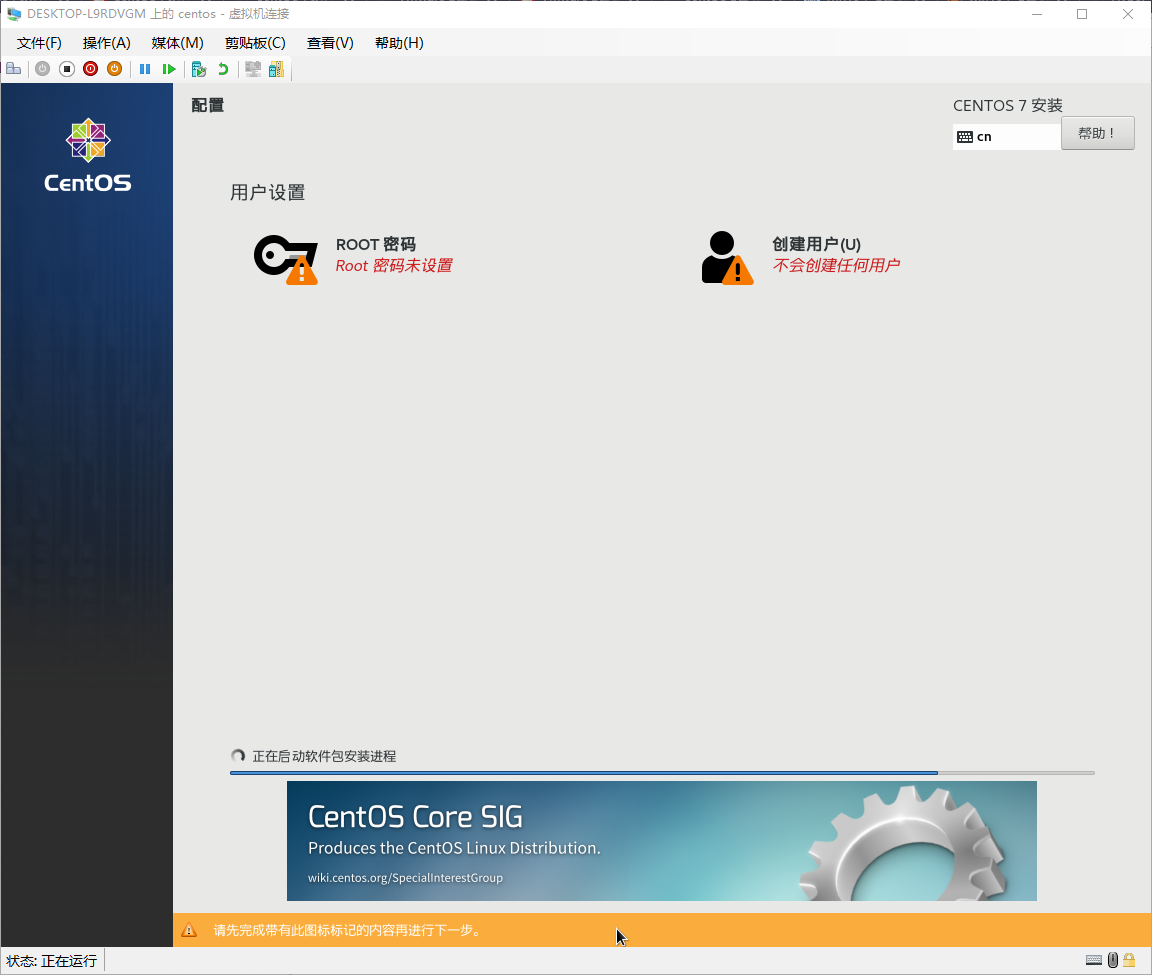Open 创建用户(U) settings

tap(816, 244)
